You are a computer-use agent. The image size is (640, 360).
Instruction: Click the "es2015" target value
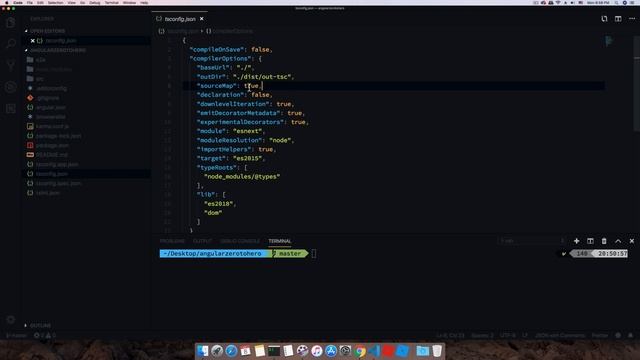(x=247, y=158)
